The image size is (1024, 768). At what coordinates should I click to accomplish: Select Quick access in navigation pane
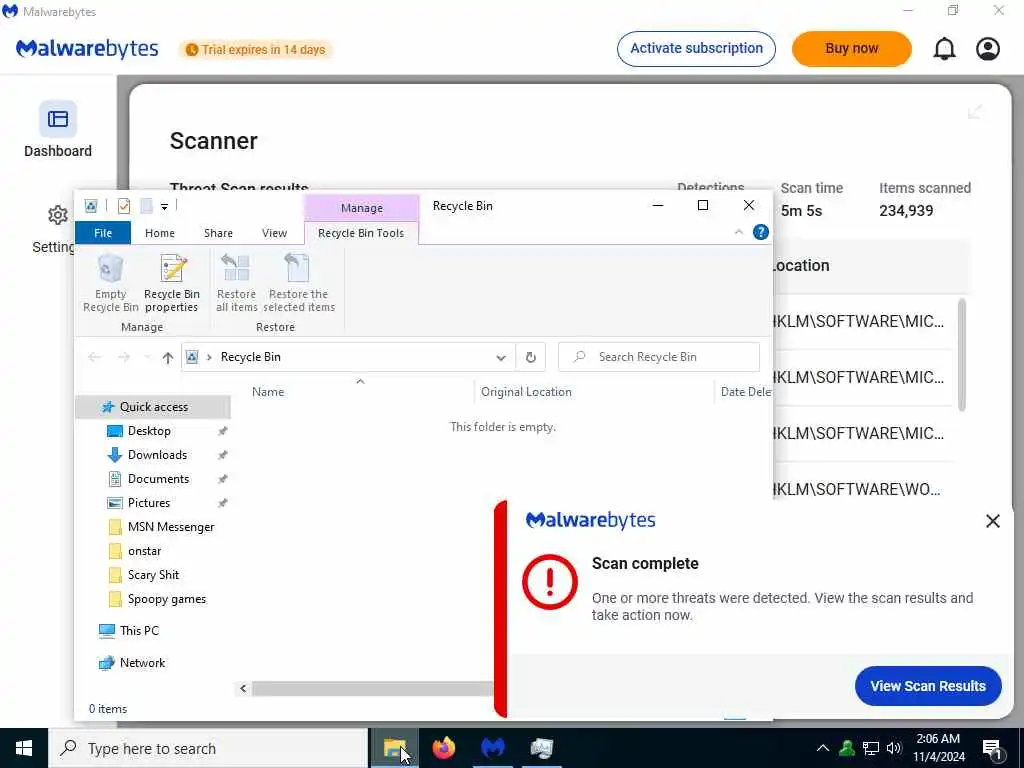point(153,407)
